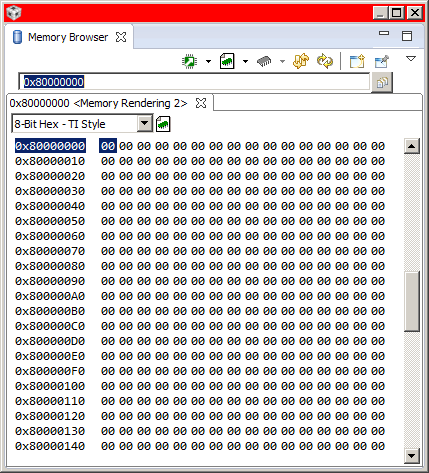Expand the dropdown arrow next to the save memory icon
Screen dimensions: 429x473
pos(245,61)
